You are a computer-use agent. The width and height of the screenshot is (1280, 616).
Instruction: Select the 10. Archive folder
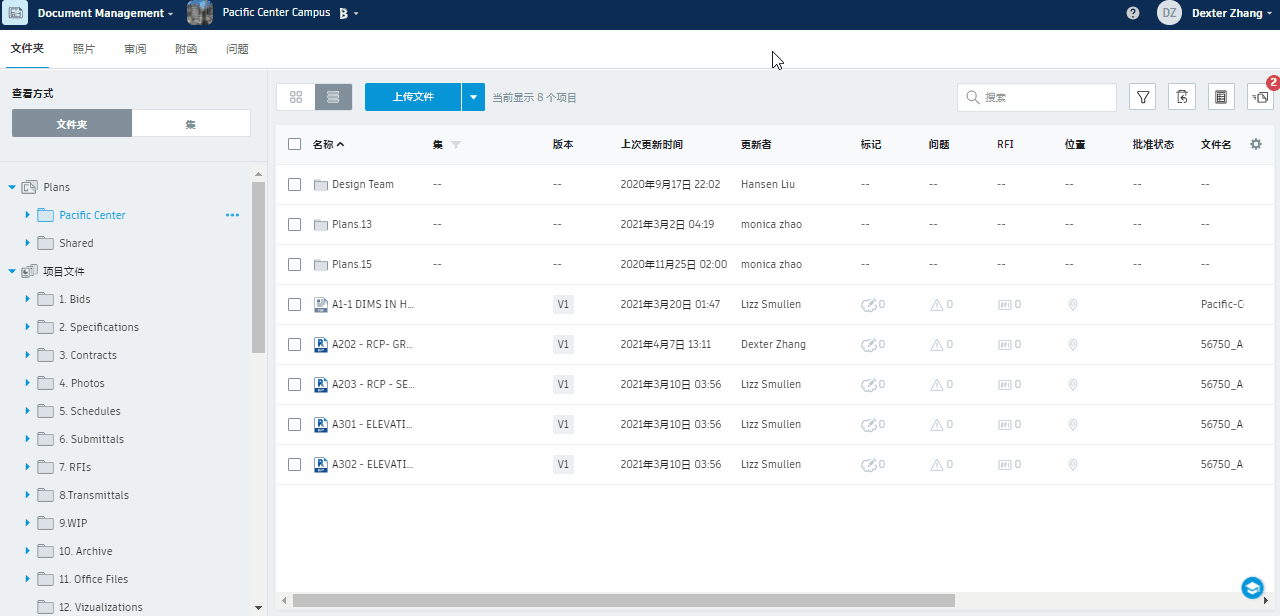click(85, 551)
